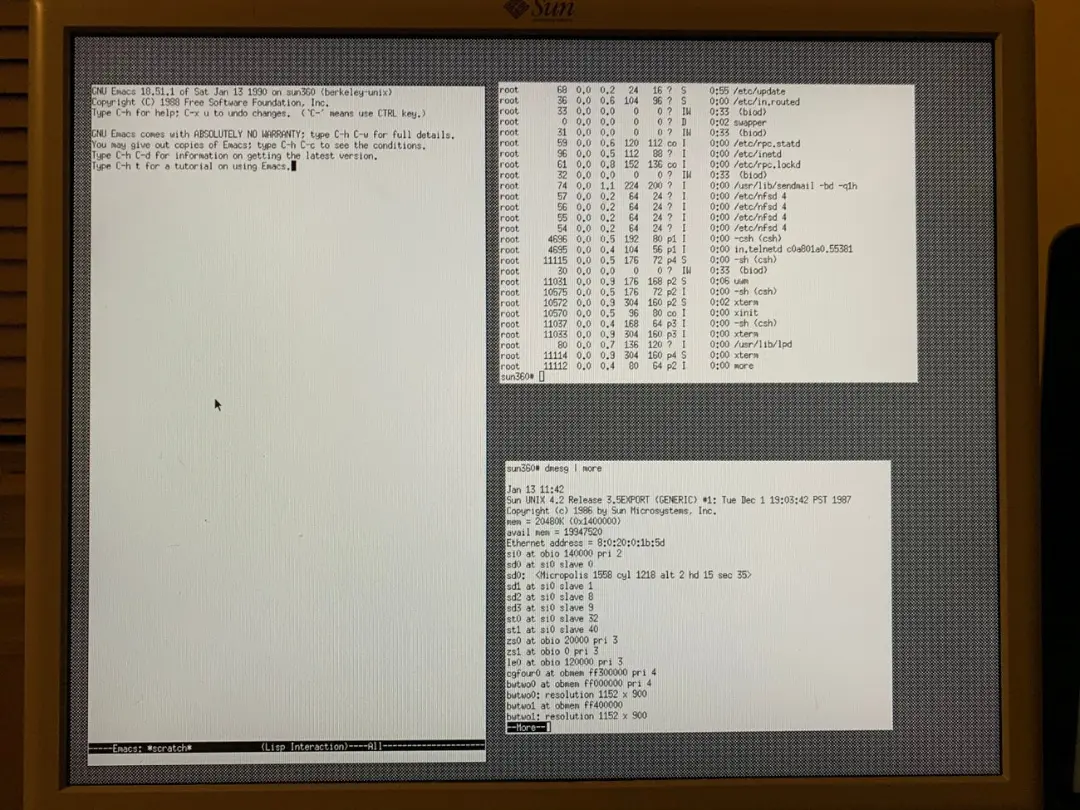This screenshot has height=810, width=1080.
Task: Click the 'xinit' process row
Action: pyautogui.click(x=629, y=313)
